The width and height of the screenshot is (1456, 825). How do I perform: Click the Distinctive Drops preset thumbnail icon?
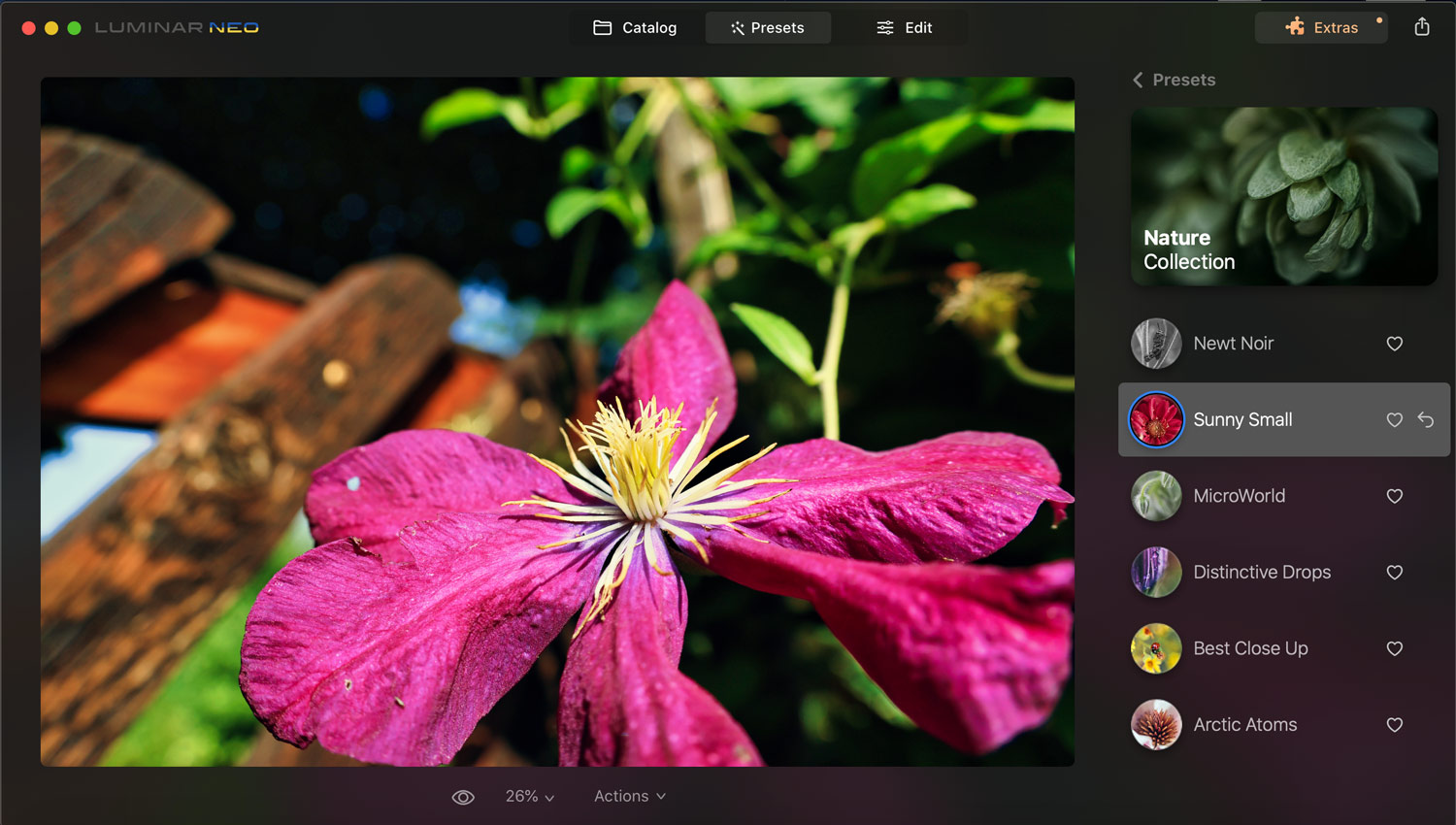(1155, 572)
